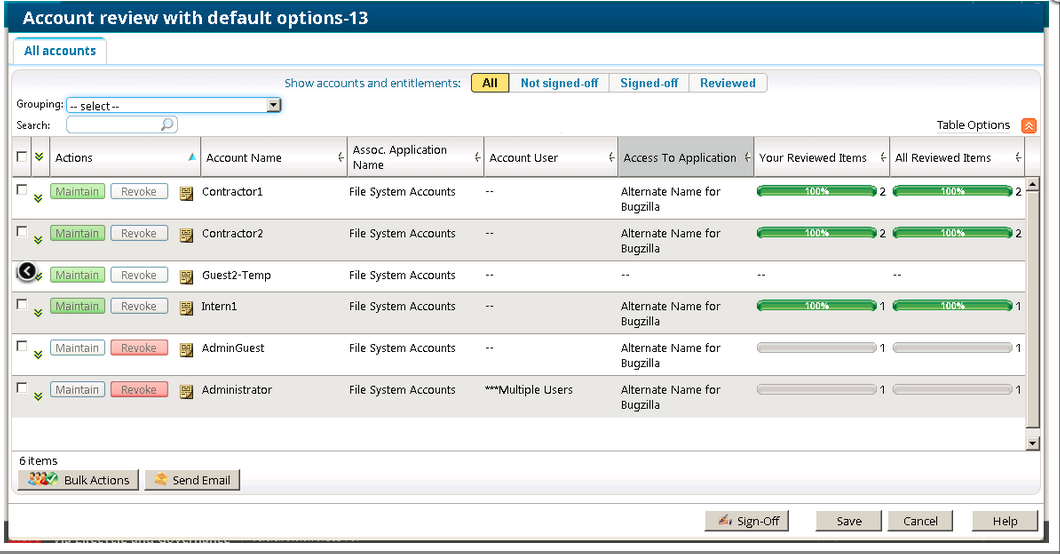Image resolution: width=1060 pixels, height=554 pixels.
Task: Collapse Table Options with orange arrow icon
Action: click(1028, 126)
